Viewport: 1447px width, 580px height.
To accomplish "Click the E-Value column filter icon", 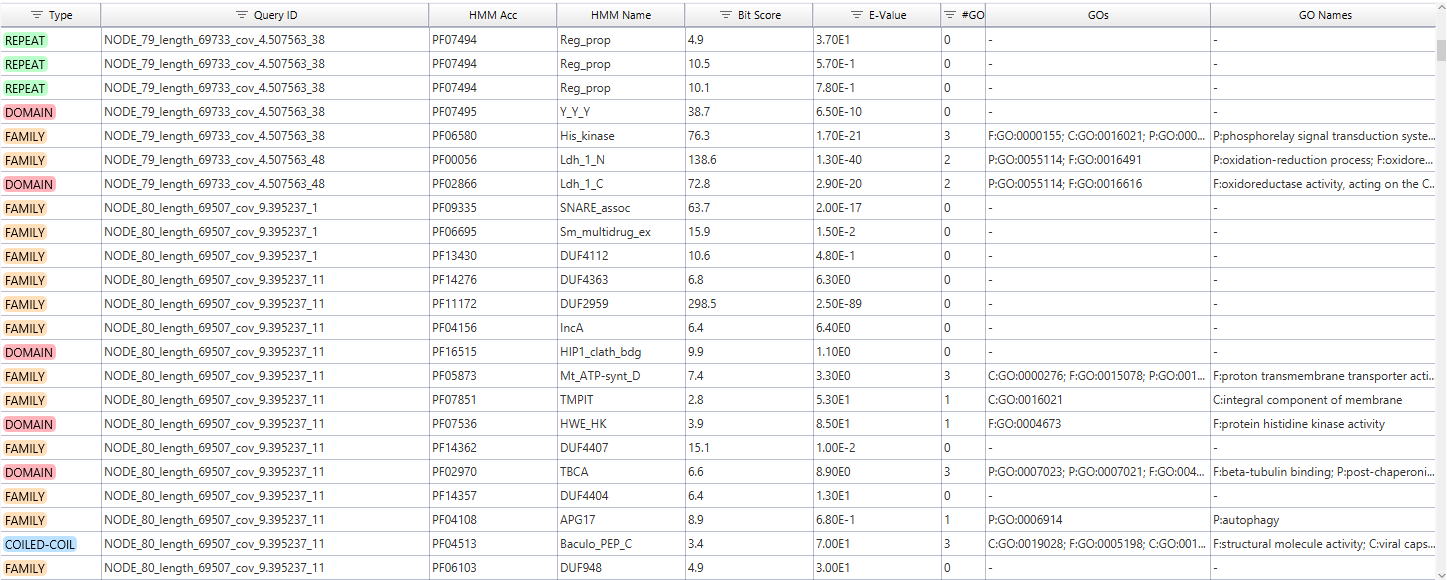I will tap(857, 15).
